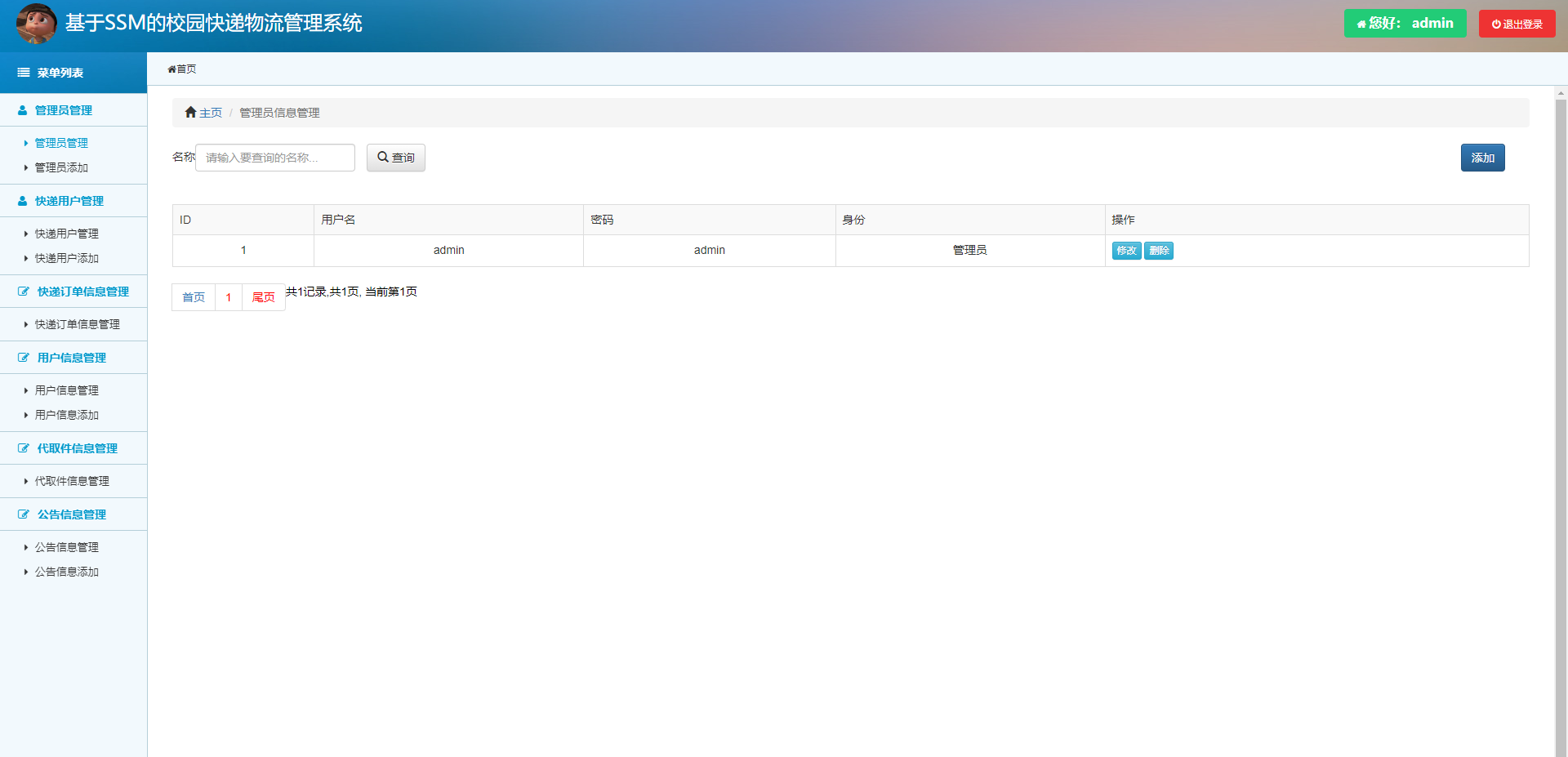1568x757 pixels.
Task: Focus the 名称 search input field
Action: [x=275, y=158]
